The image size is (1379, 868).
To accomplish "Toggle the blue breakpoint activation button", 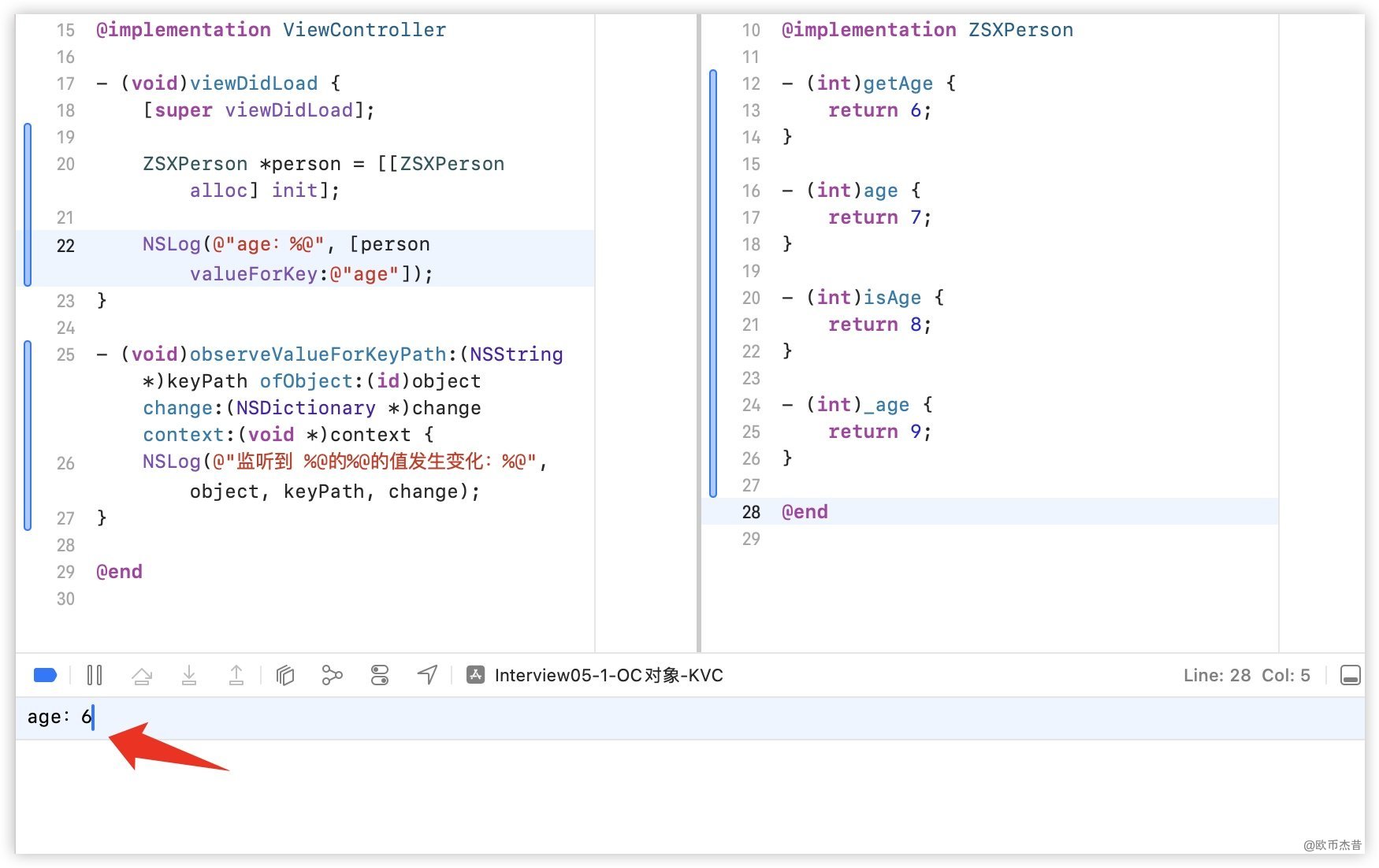I will pos(45,675).
